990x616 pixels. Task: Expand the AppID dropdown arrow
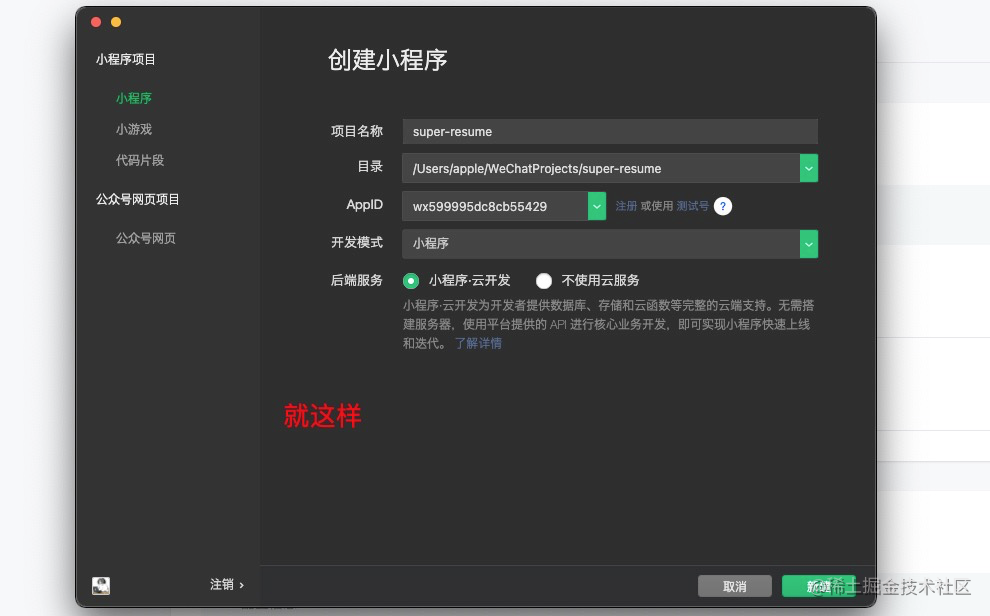[597, 206]
